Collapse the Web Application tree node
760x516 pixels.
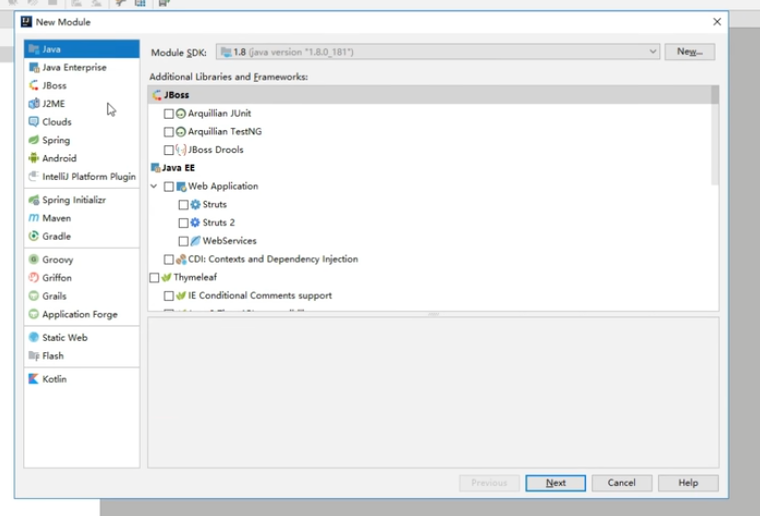[154, 186]
